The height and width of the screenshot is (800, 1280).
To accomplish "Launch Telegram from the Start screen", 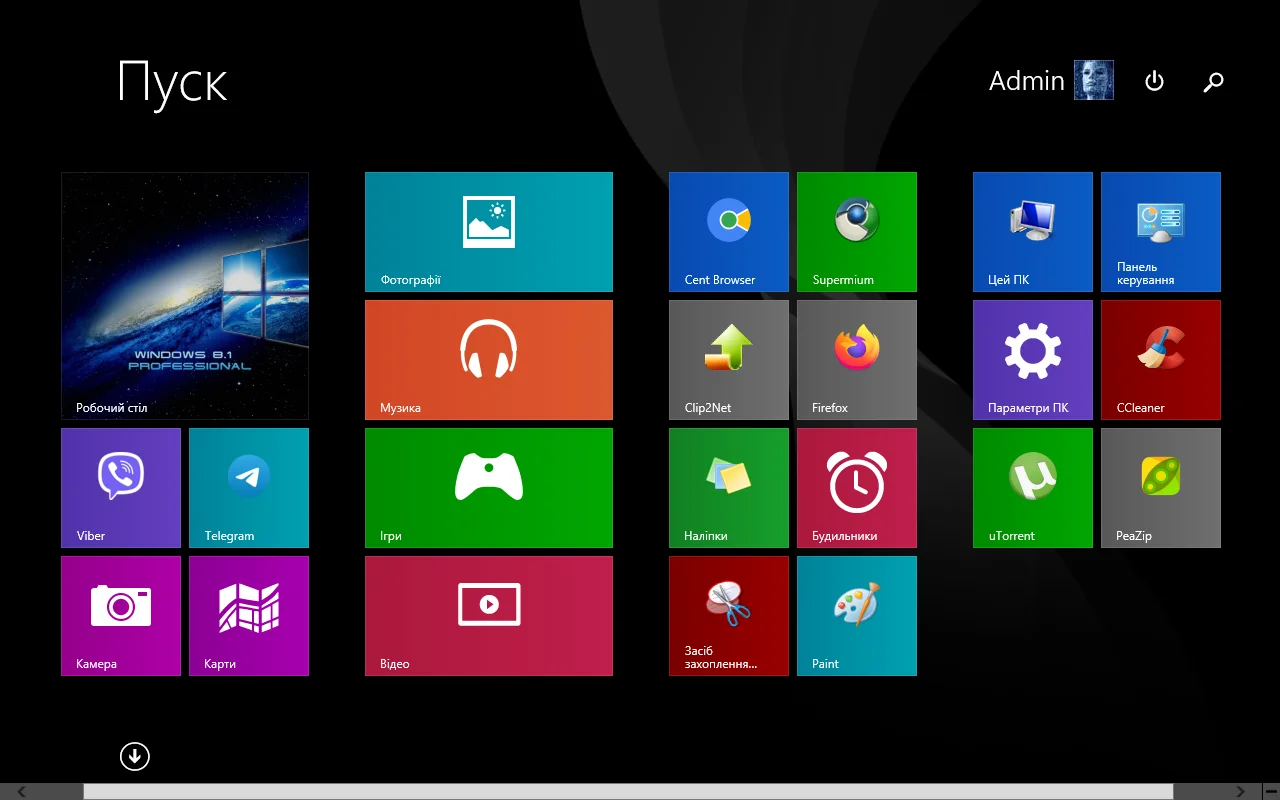I will [249, 488].
